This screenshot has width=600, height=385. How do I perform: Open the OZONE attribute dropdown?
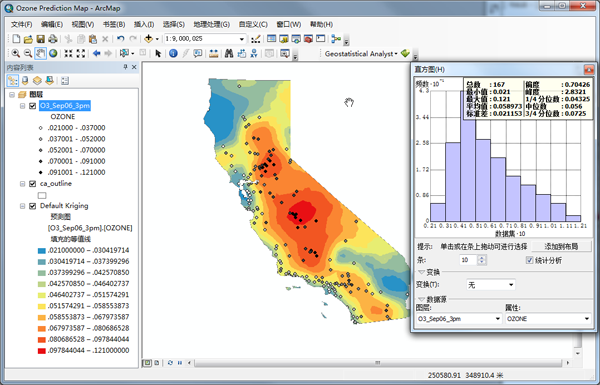click(586, 318)
